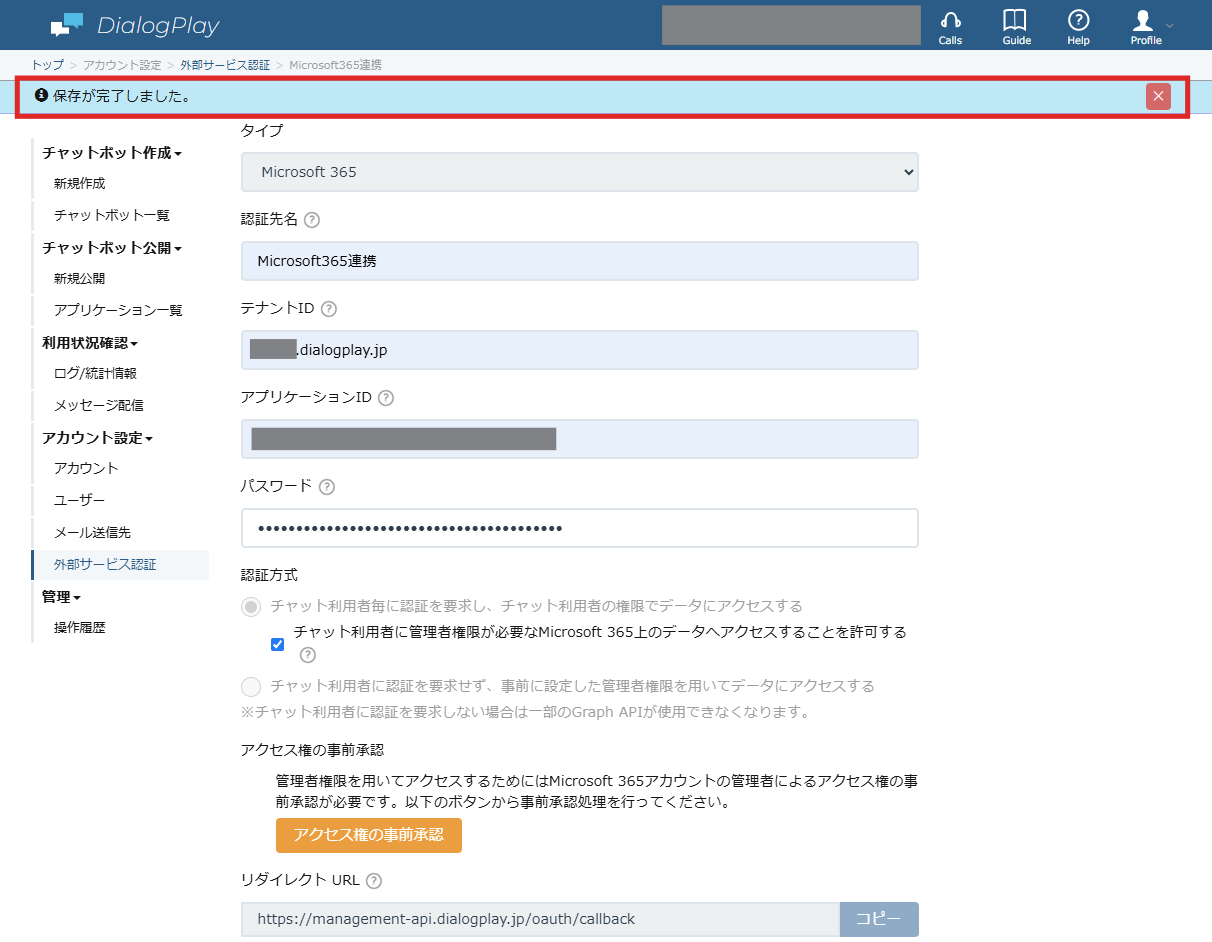Open 新規作成 under チャットボット作成
The image size is (1212, 942).
(80, 184)
